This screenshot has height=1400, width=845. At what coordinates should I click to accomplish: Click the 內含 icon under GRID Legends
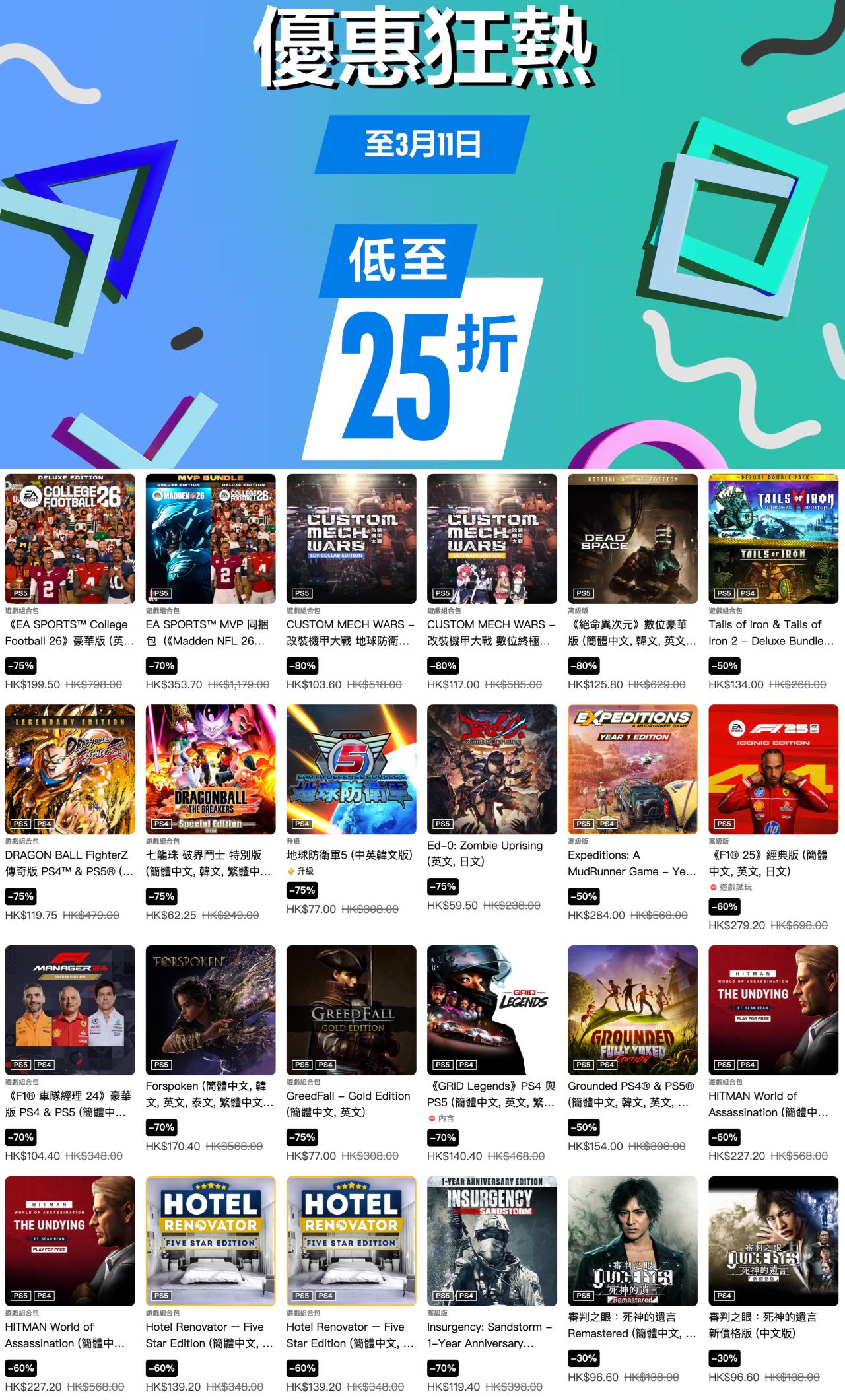click(x=432, y=1118)
